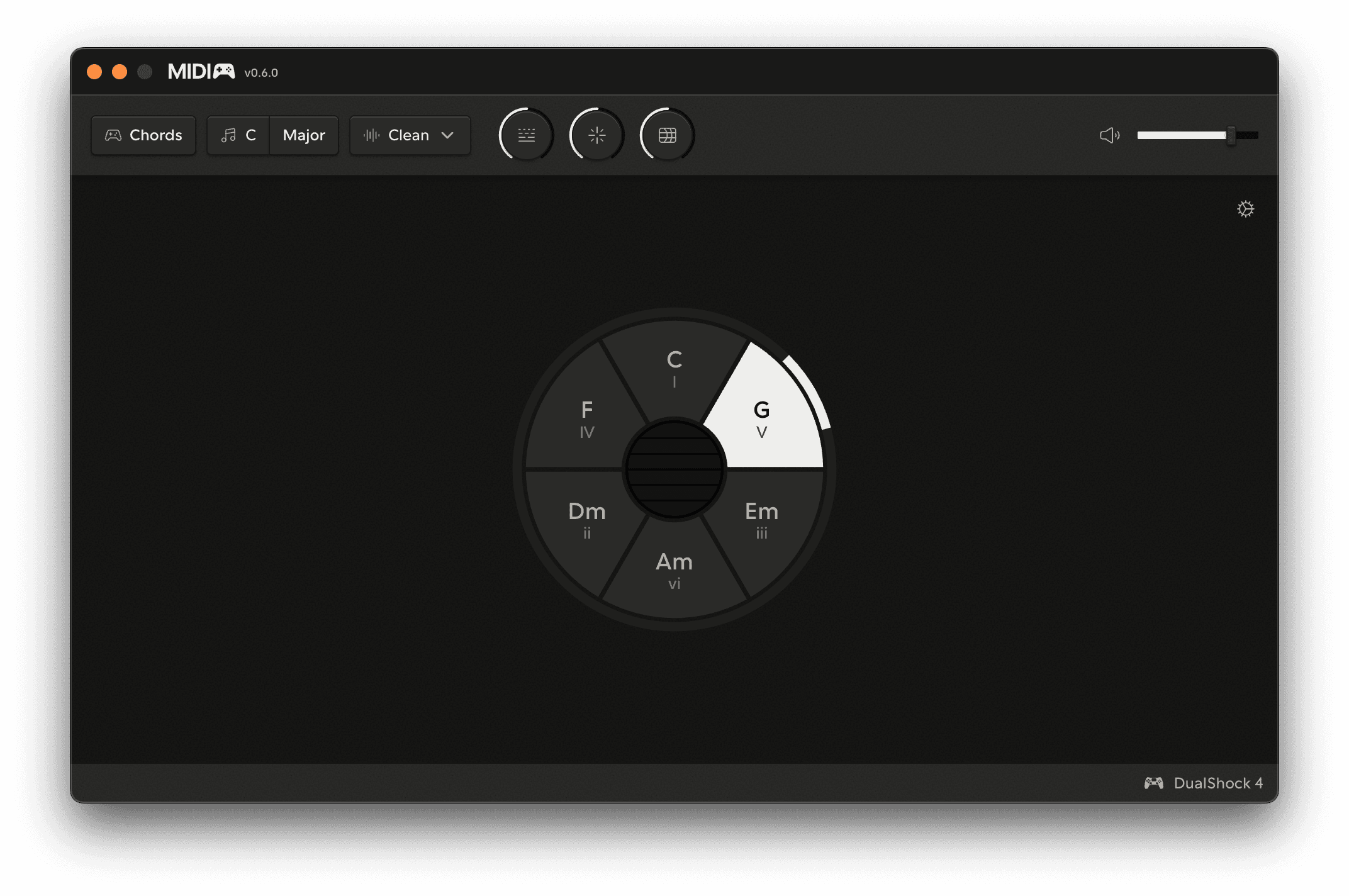Select the F (IV) chord segment

coord(586,418)
